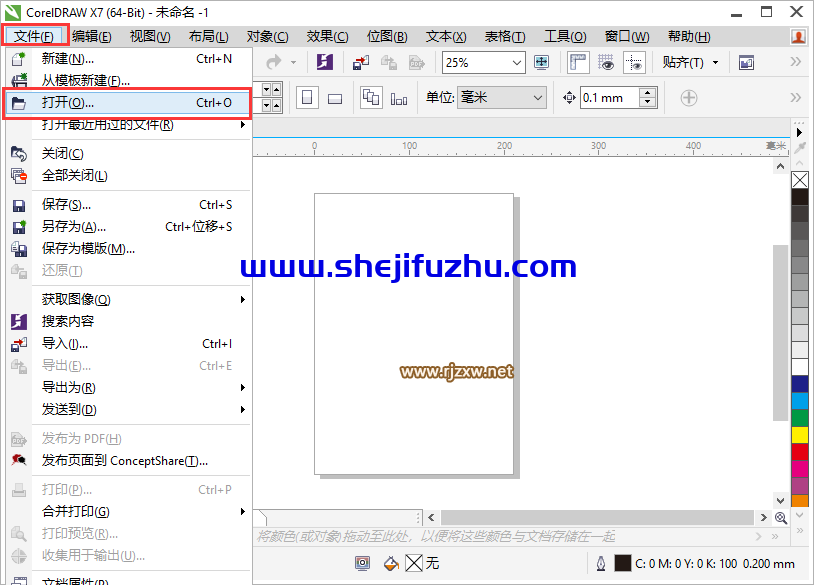Expand redo history dropdown arrow

tap(293, 63)
